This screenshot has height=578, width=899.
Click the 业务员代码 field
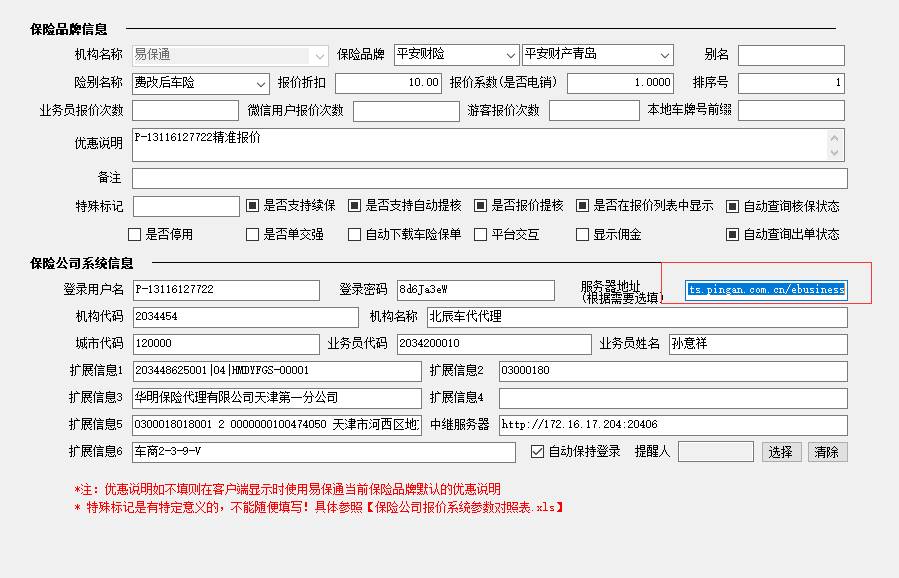[494, 344]
